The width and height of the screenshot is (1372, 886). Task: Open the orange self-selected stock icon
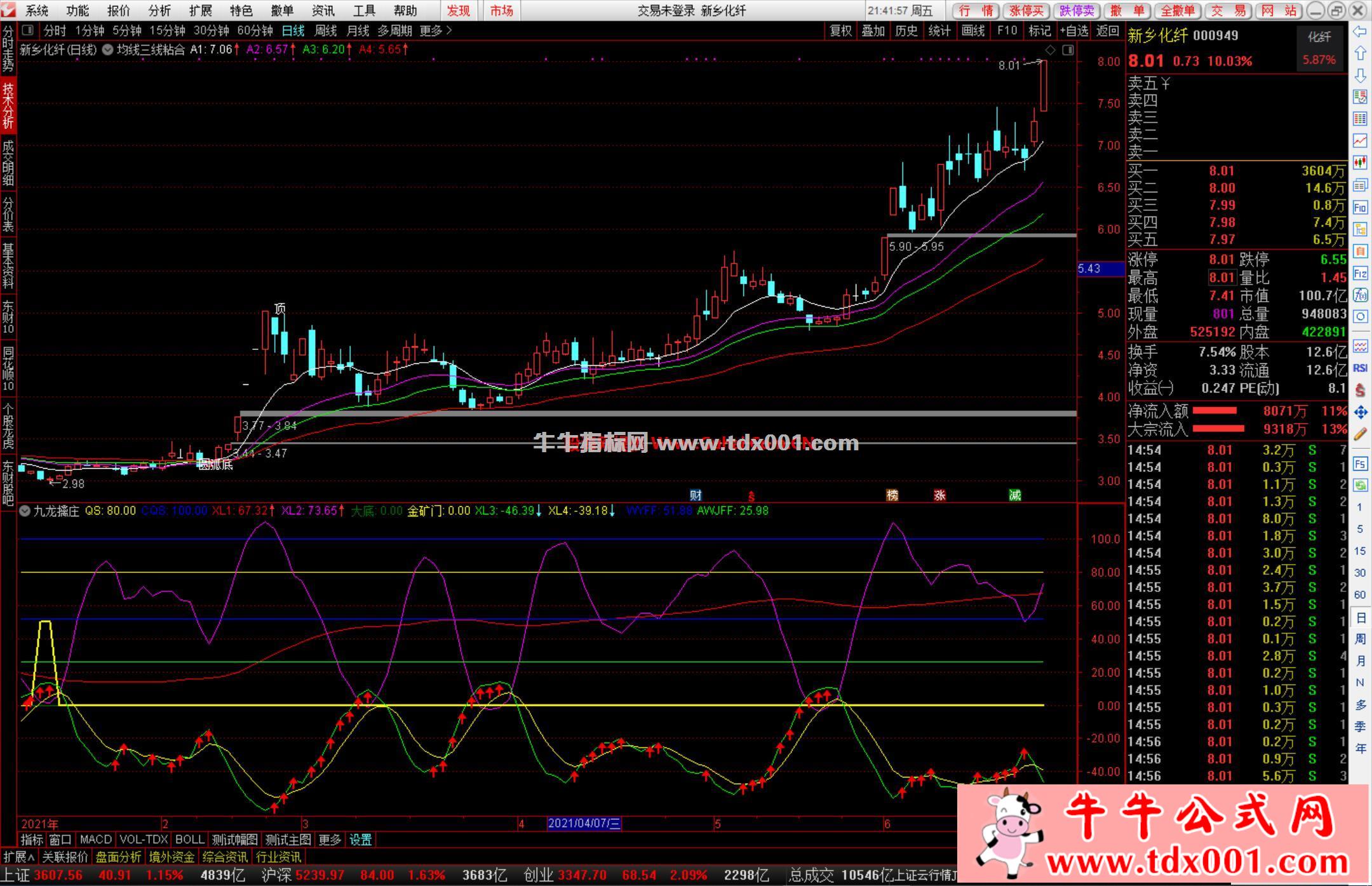click(x=1360, y=252)
